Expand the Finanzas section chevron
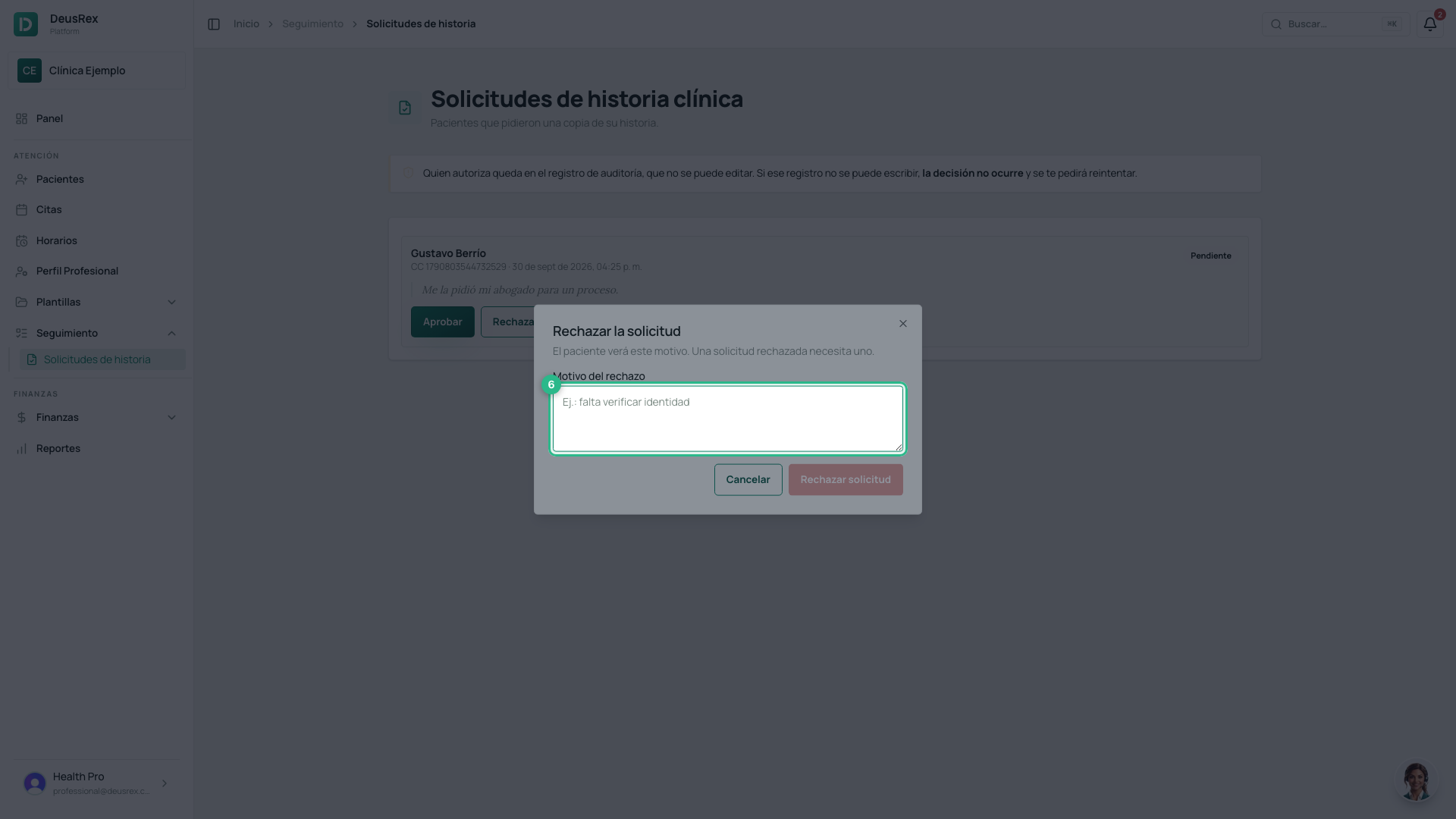Viewport: 1456px width, 819px height. 171,418
